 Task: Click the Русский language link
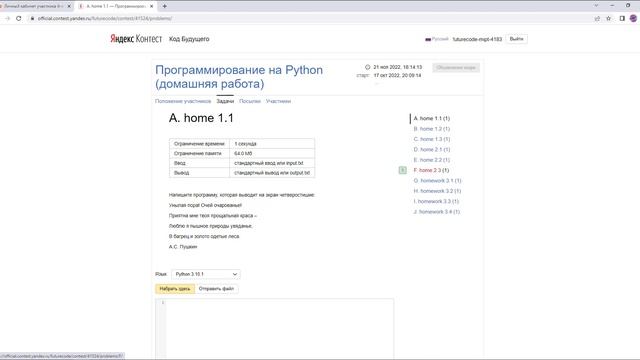click(x=440, y=39)
